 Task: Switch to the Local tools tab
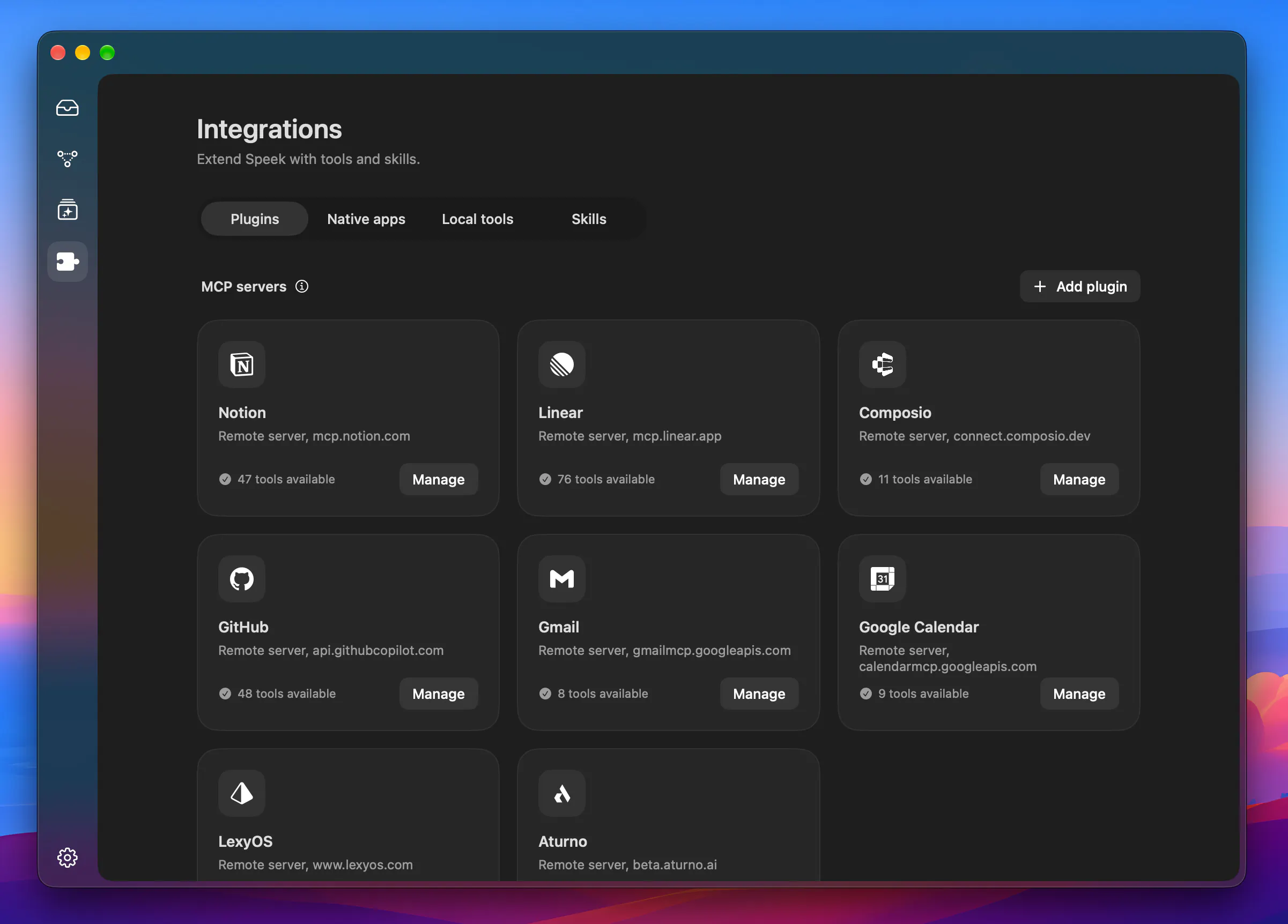(478, 219)
